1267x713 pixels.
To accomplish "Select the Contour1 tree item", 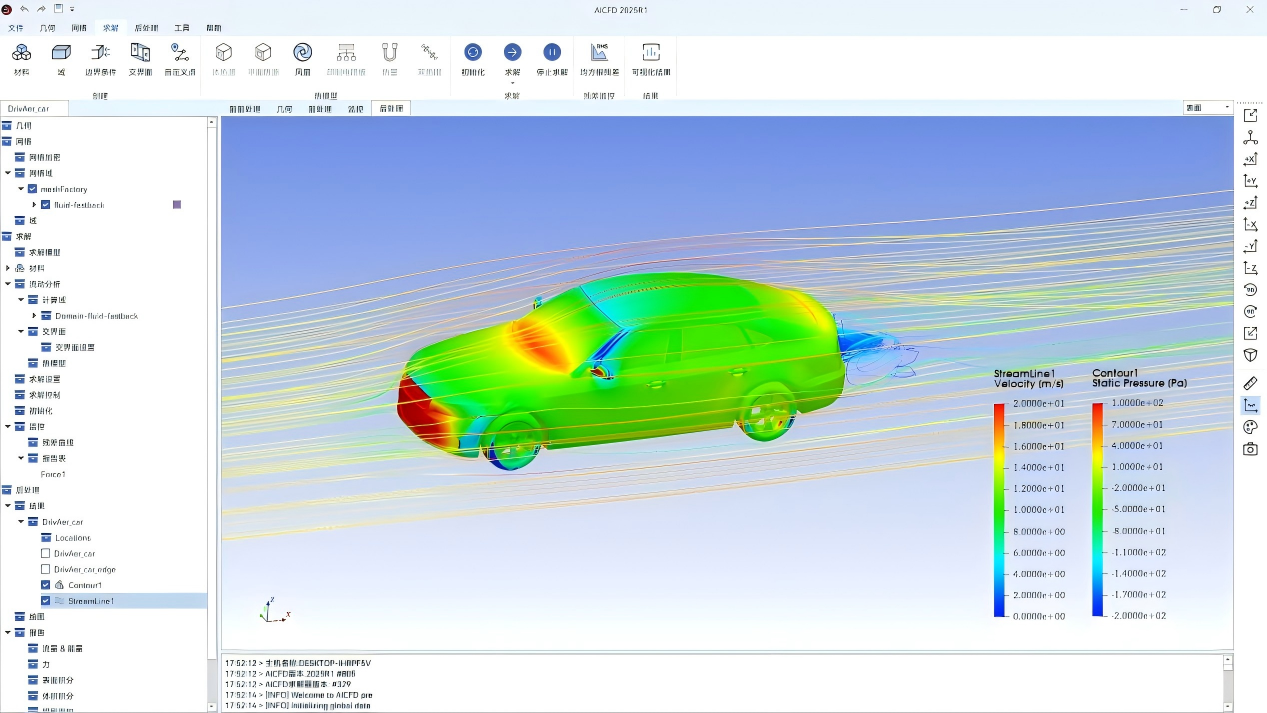I will pos(85,585).
